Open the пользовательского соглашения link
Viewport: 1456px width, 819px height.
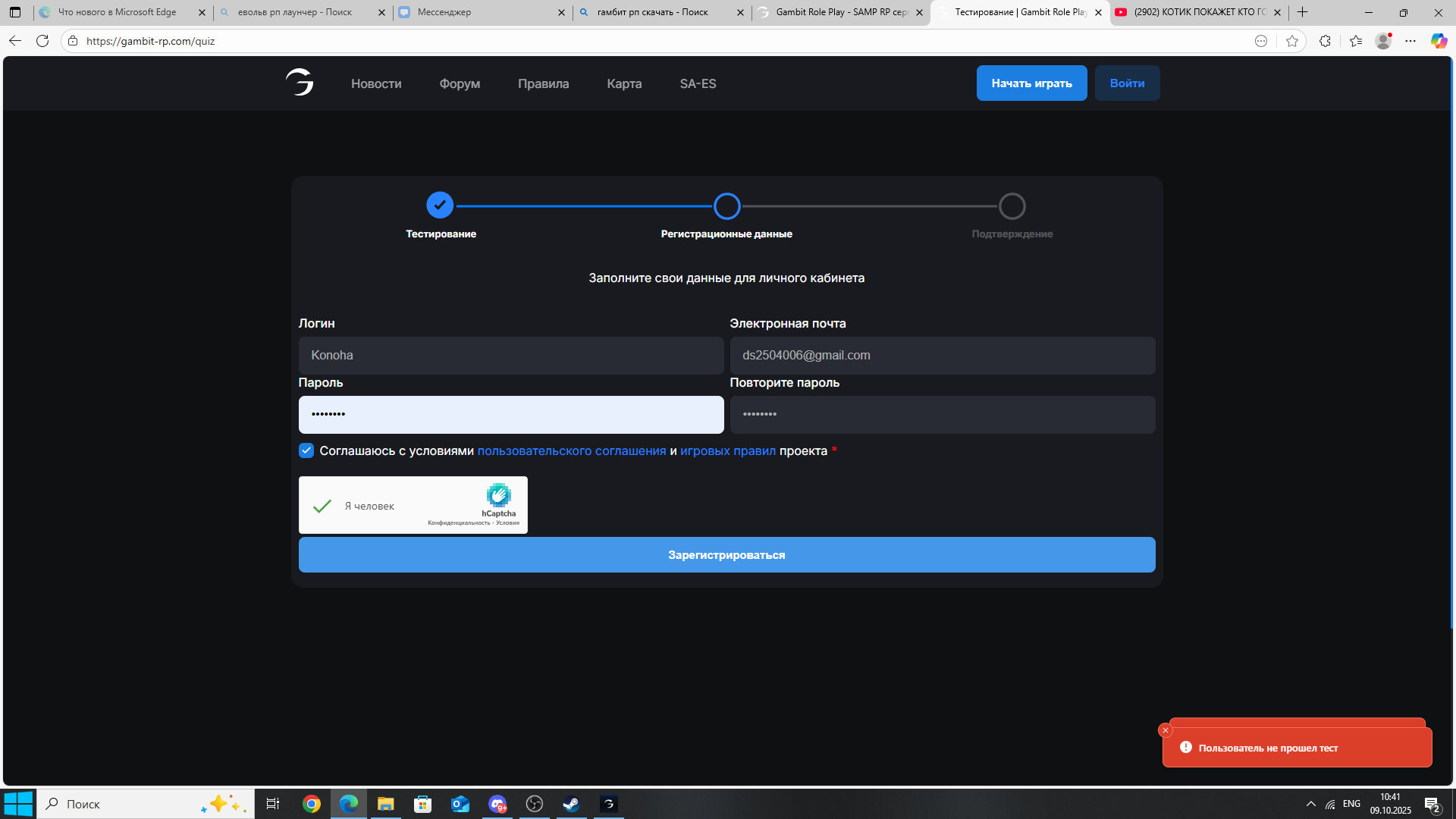(x=571, y=450)
